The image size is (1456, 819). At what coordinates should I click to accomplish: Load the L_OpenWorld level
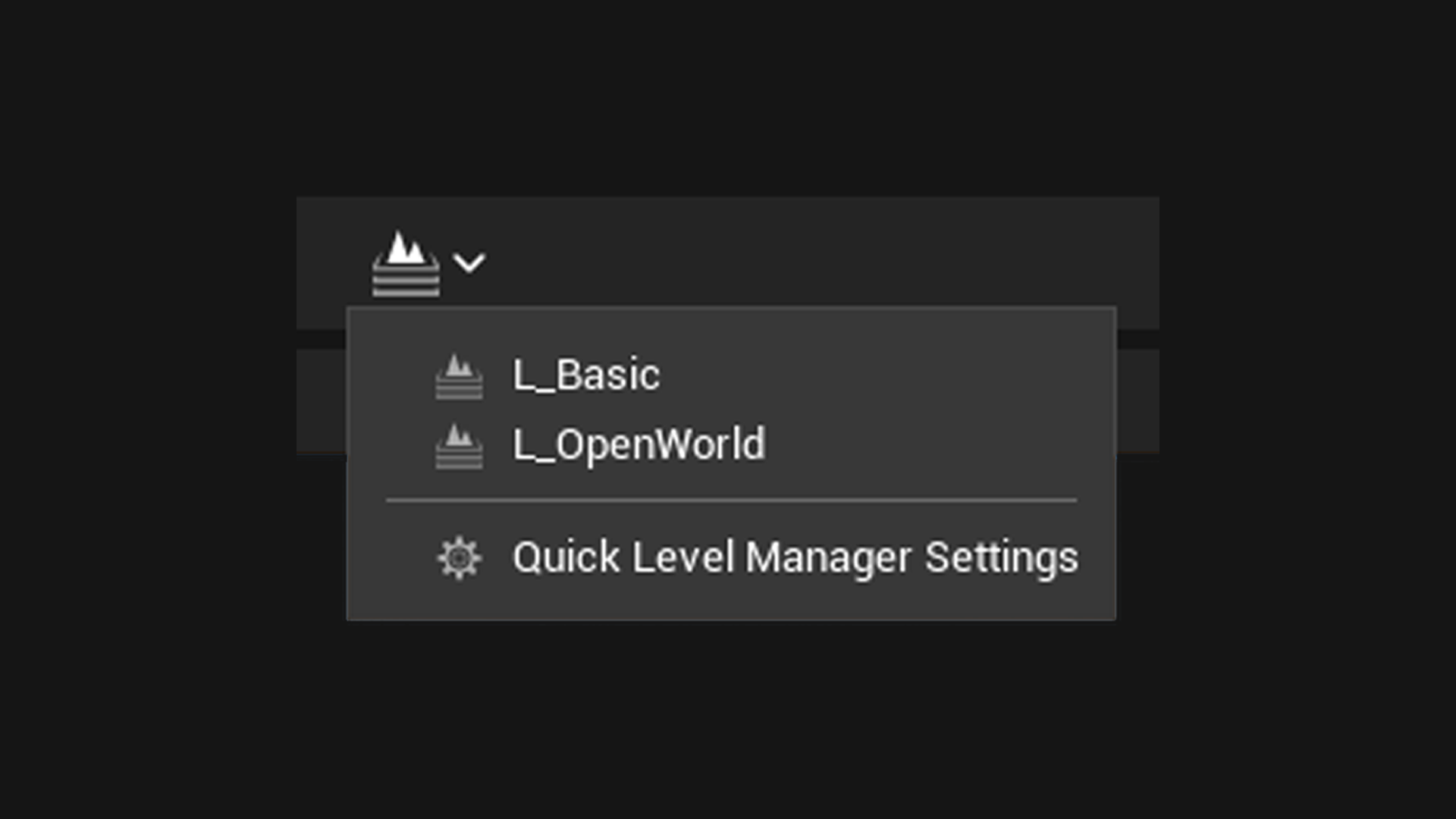731,445
